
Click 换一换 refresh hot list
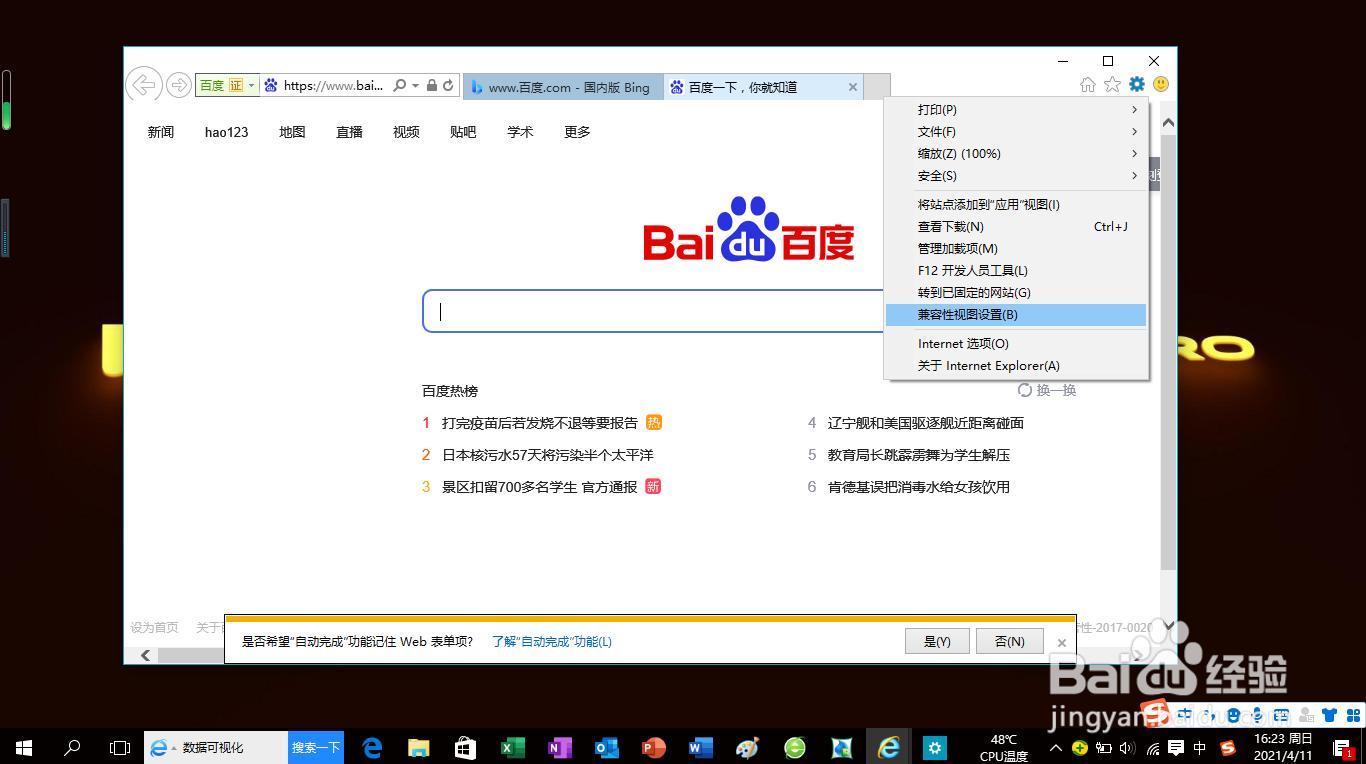click(1047, 390)
